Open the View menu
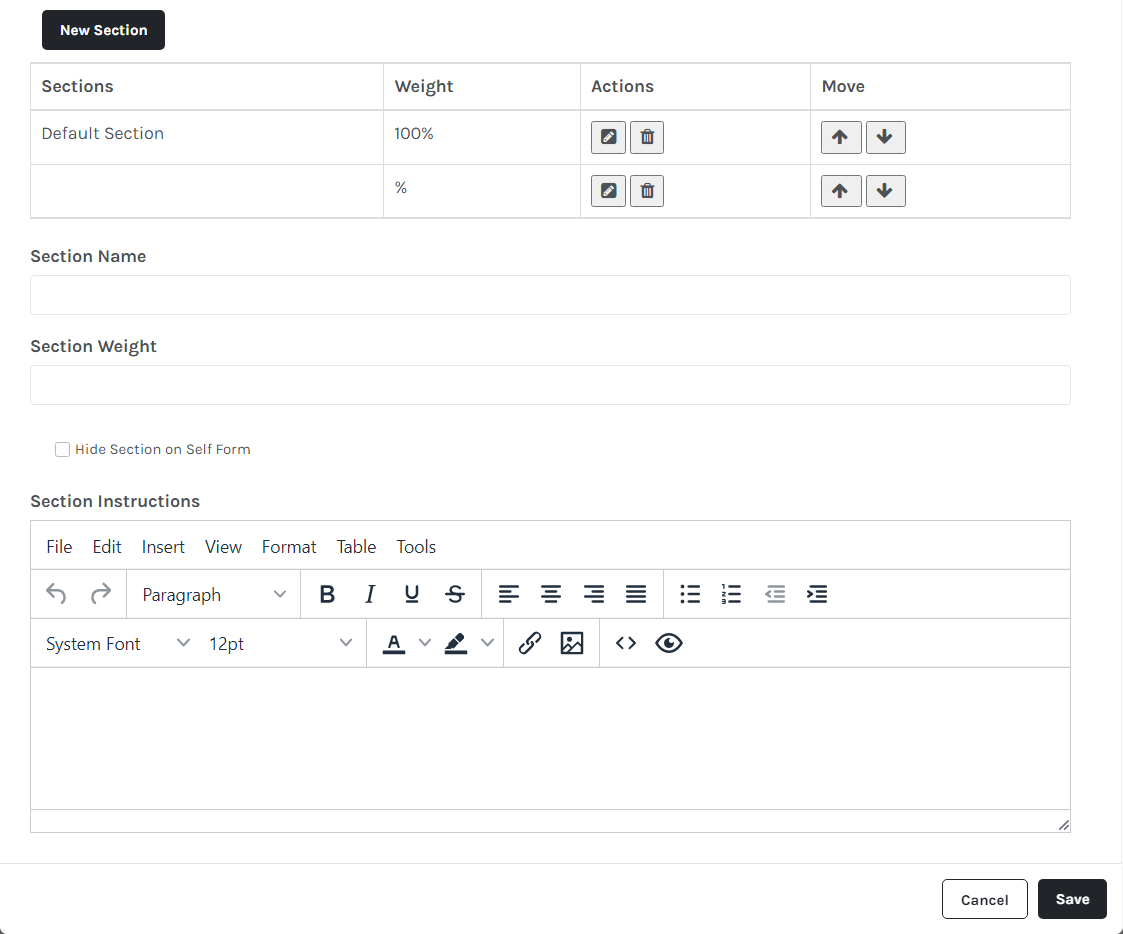1123x934 pixels. click(x=223, y=547)
